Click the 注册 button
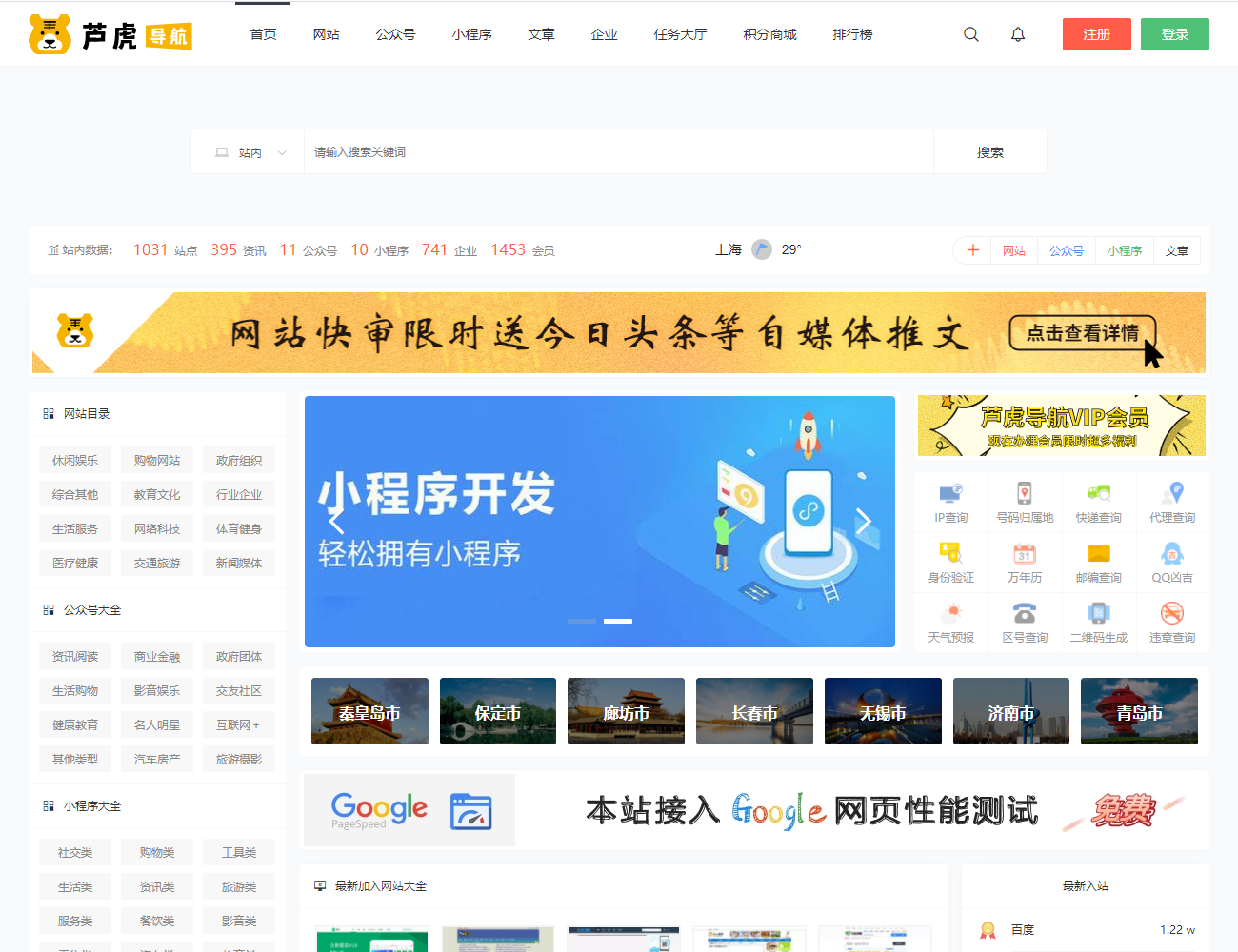Viewport: 1238px width, 952px height. pos(1096,34)
